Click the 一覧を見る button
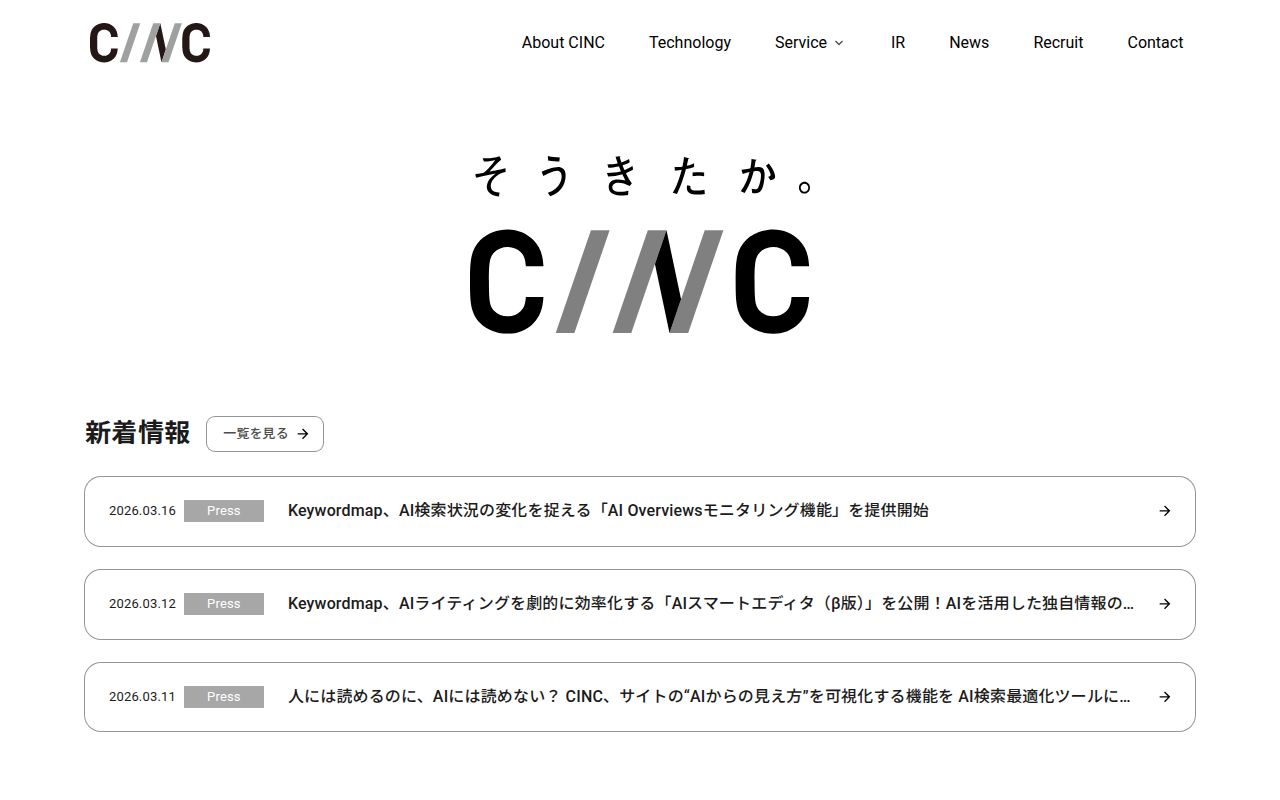This screenshot has height=800, width=1280. [265, 434]
